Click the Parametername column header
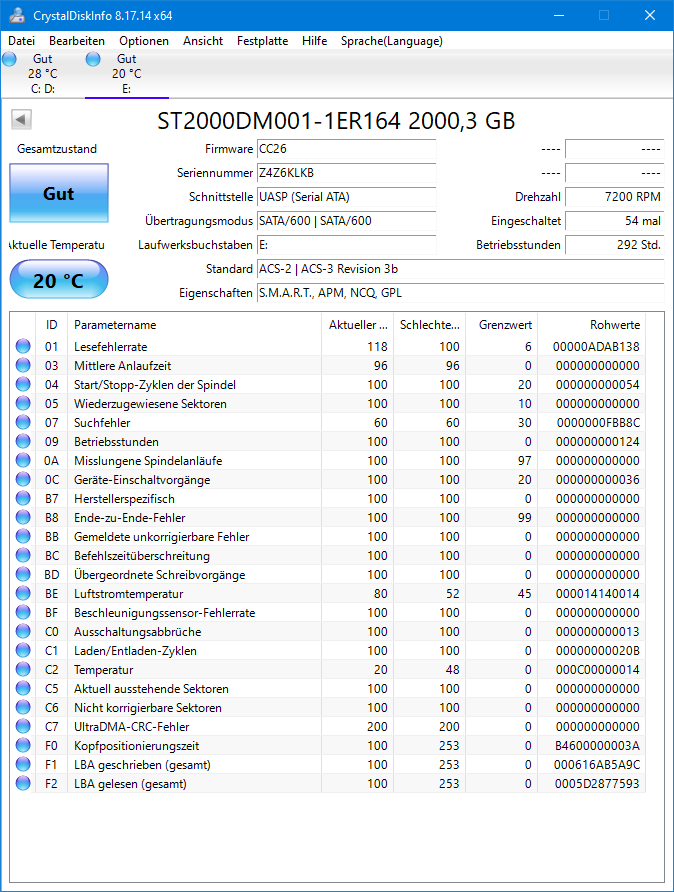 click(194, 325)
